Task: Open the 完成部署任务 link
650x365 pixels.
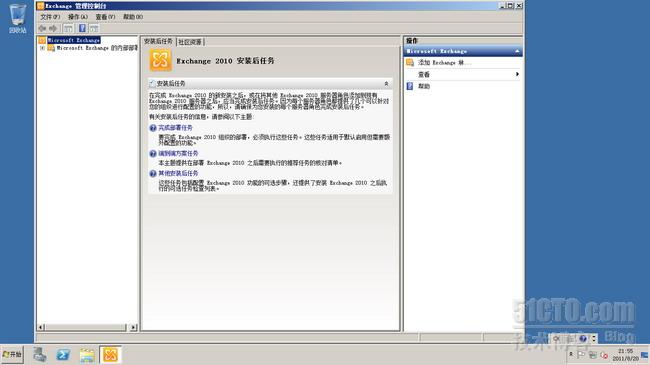Action: [175, 128]
